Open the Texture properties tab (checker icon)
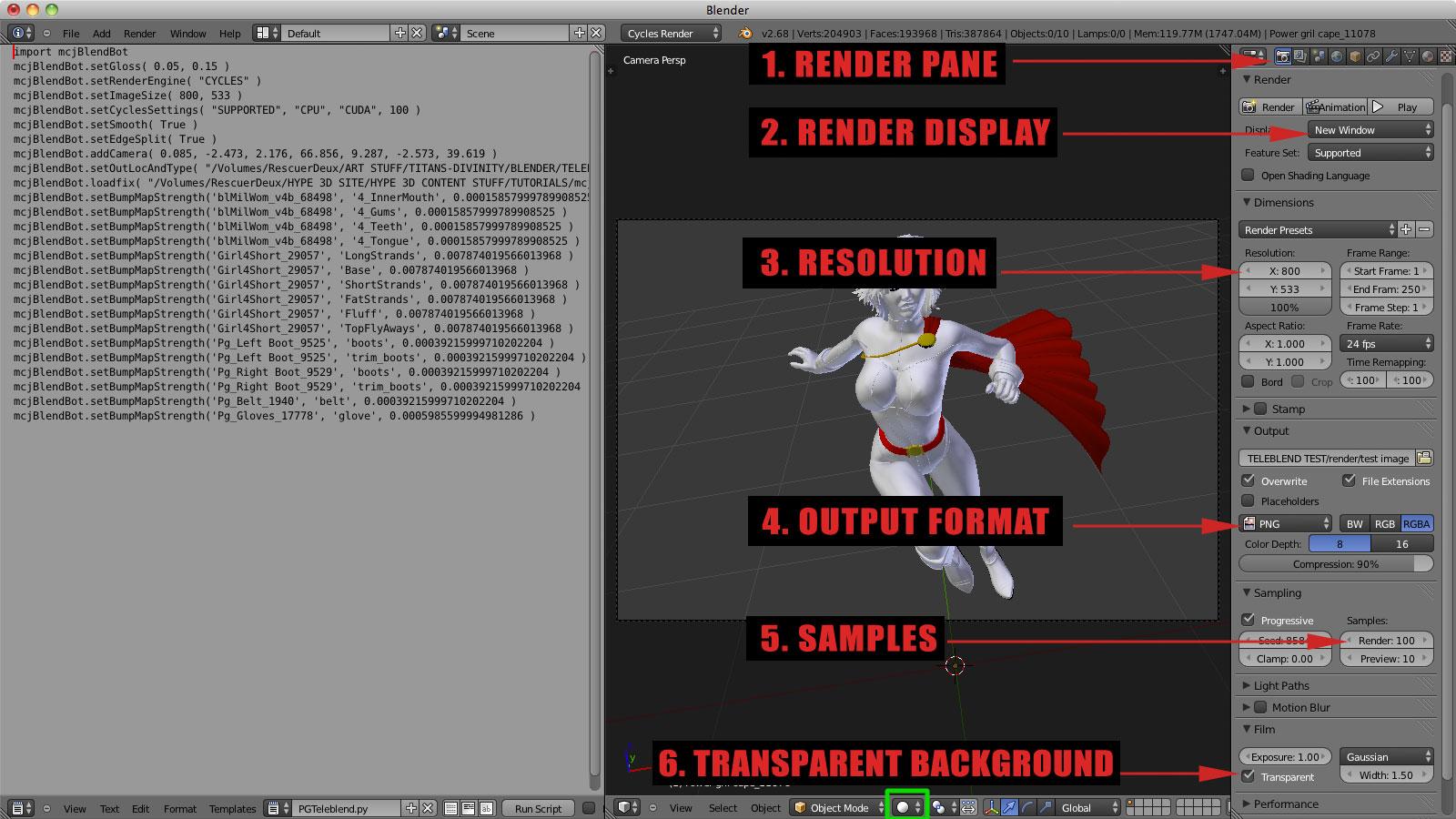 [x=1446, y=56]
